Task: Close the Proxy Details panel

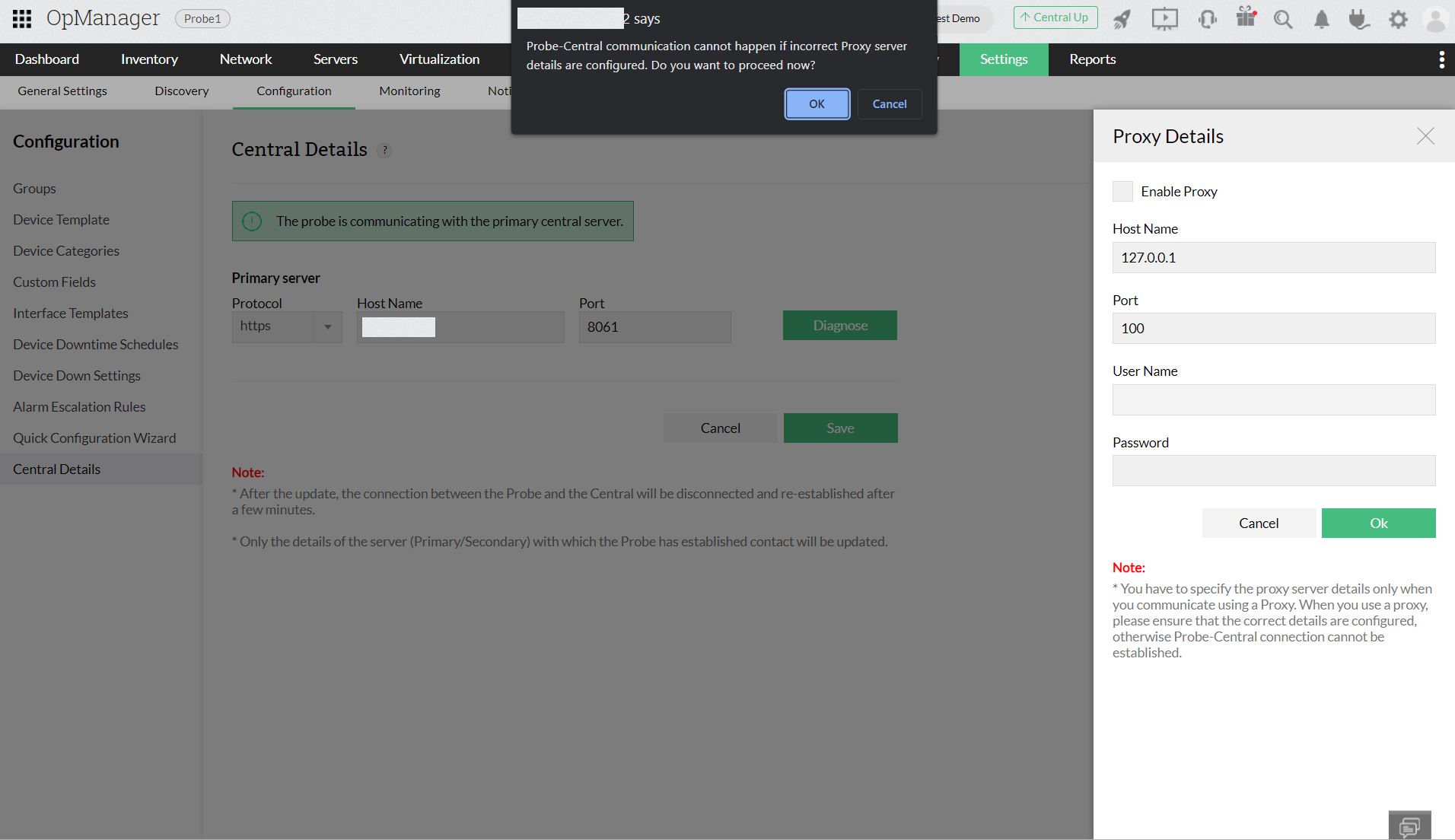Action: [x=1425, y=135]
